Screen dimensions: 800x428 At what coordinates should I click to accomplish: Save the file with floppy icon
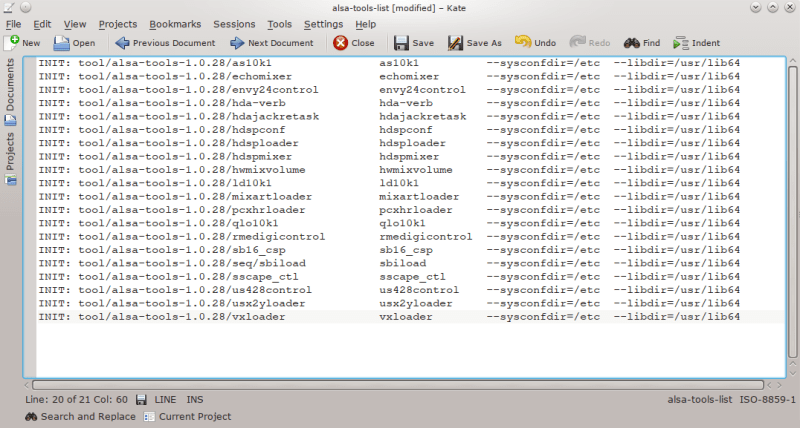pyautogui.click(x=401, y=43)
